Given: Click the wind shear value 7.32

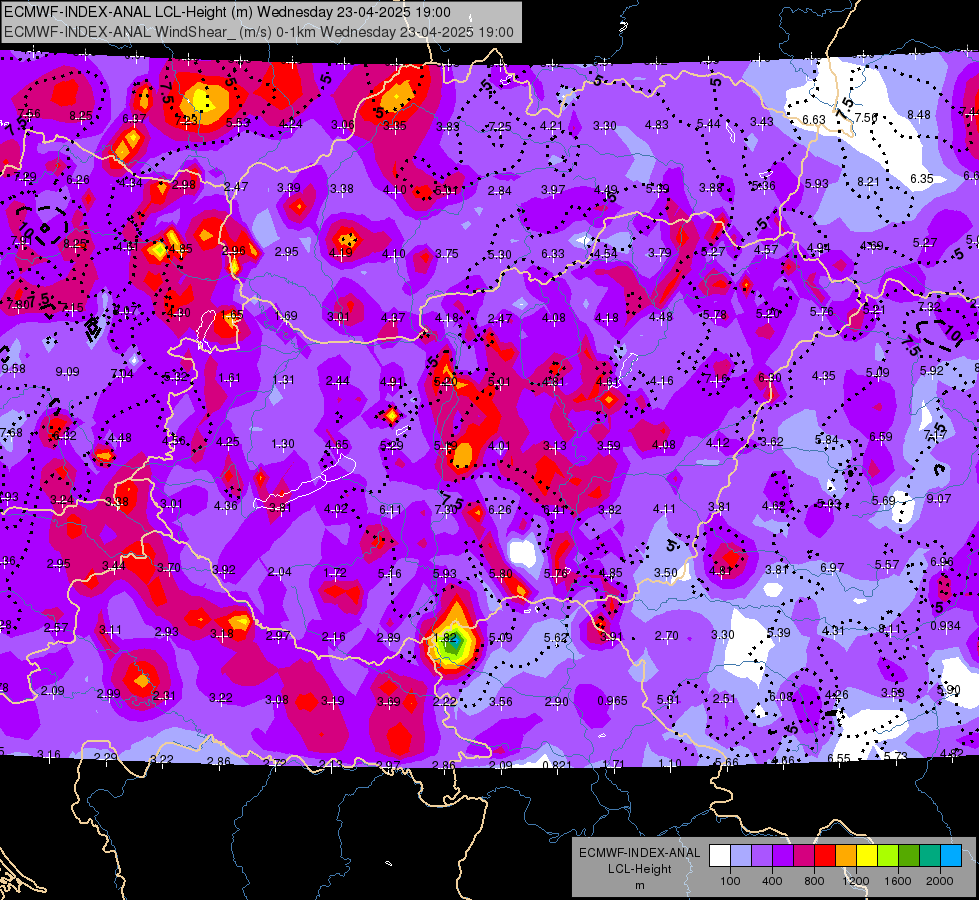Looking at the screenshot, I should 929,307.
